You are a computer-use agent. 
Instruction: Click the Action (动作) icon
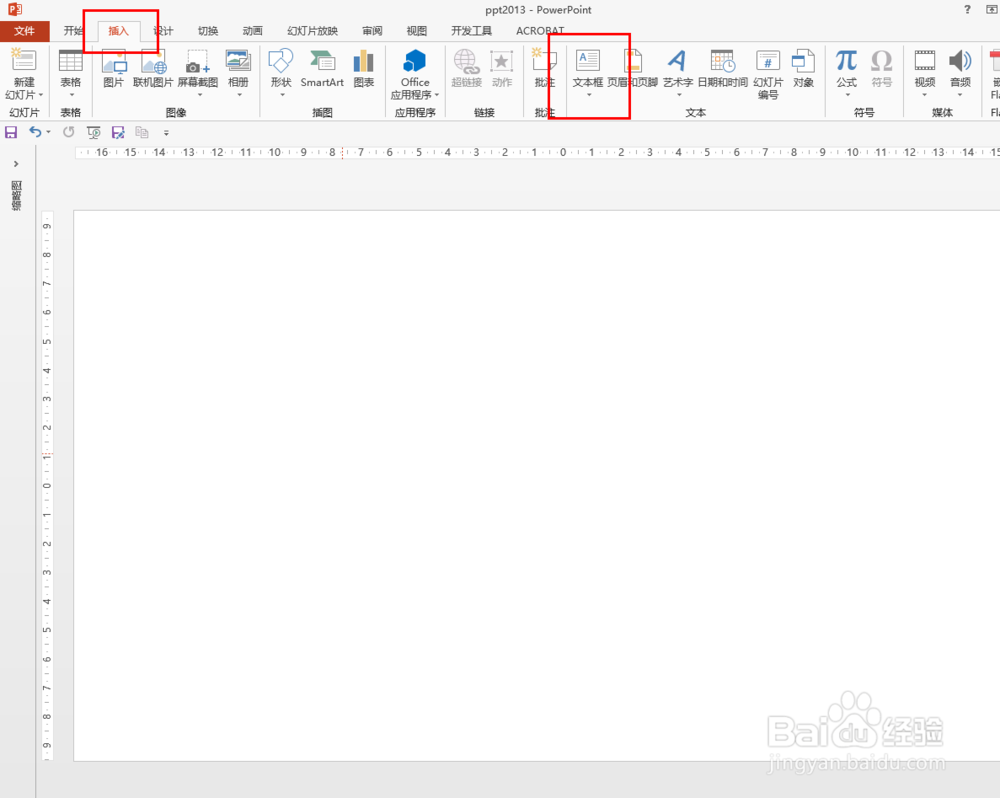coord(501,62)
